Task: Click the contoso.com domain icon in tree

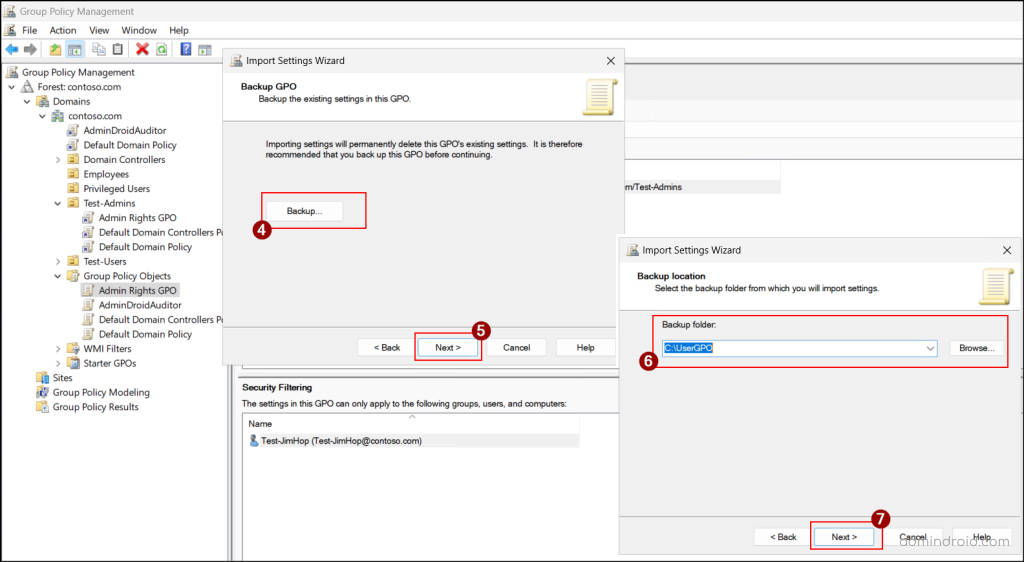Action: pyautogui.click(x=57, y=116)
